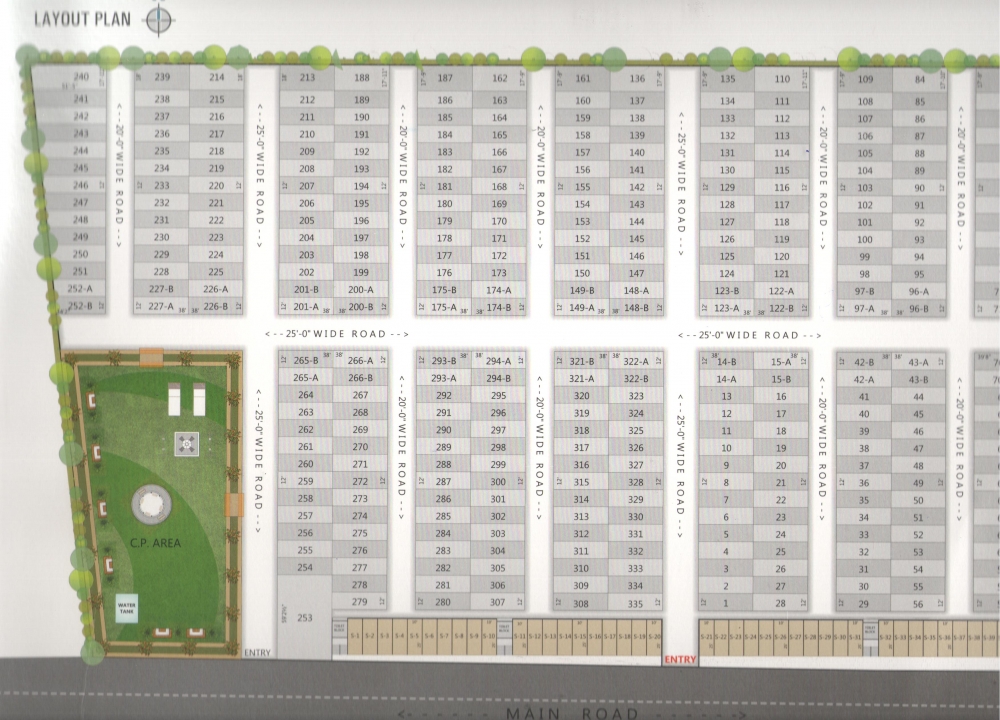Select plot 200-A
Image resolution: width=1000 pixels, height=720 pixels.
tap(361, 289)
